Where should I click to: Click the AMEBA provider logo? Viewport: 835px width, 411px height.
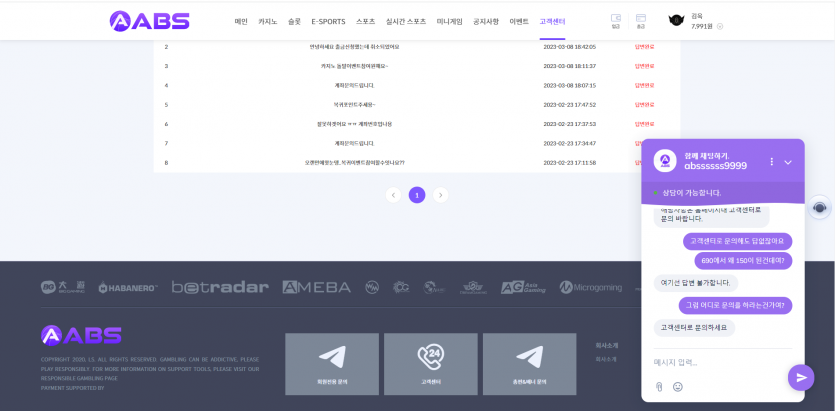coord(316,287)
